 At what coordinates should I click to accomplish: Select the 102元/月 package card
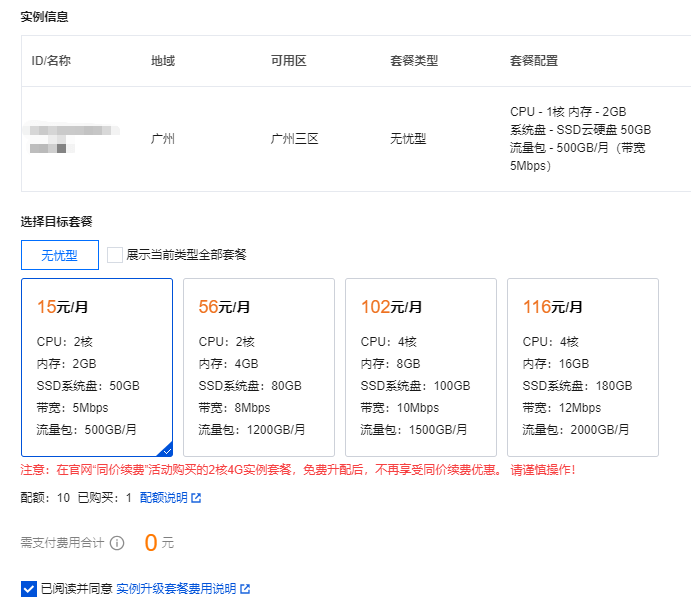421,367
